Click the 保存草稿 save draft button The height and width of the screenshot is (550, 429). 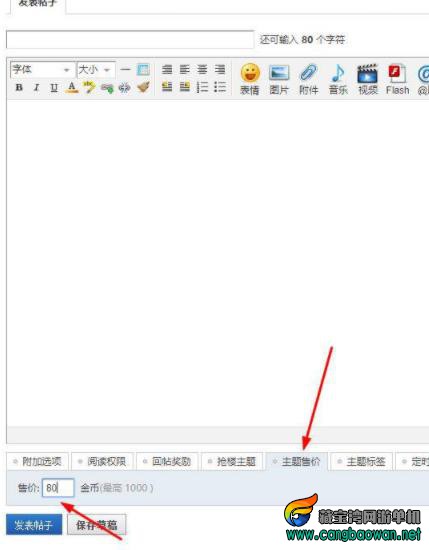[x=96, y=525]
